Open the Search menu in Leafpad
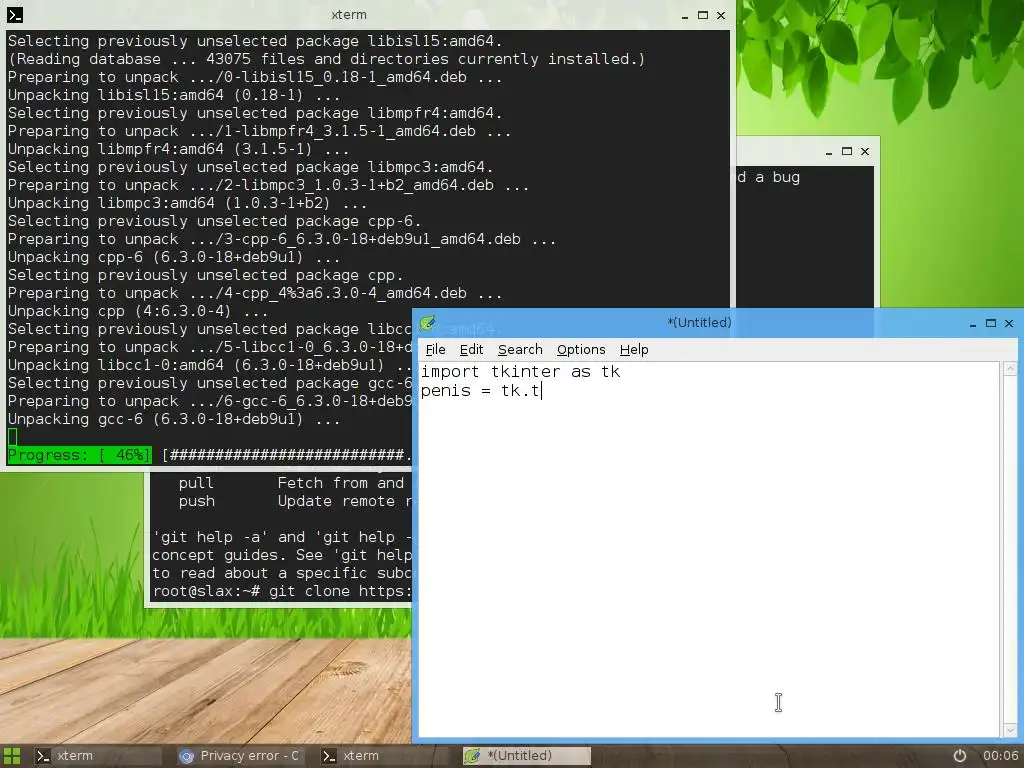 point(520,350)
